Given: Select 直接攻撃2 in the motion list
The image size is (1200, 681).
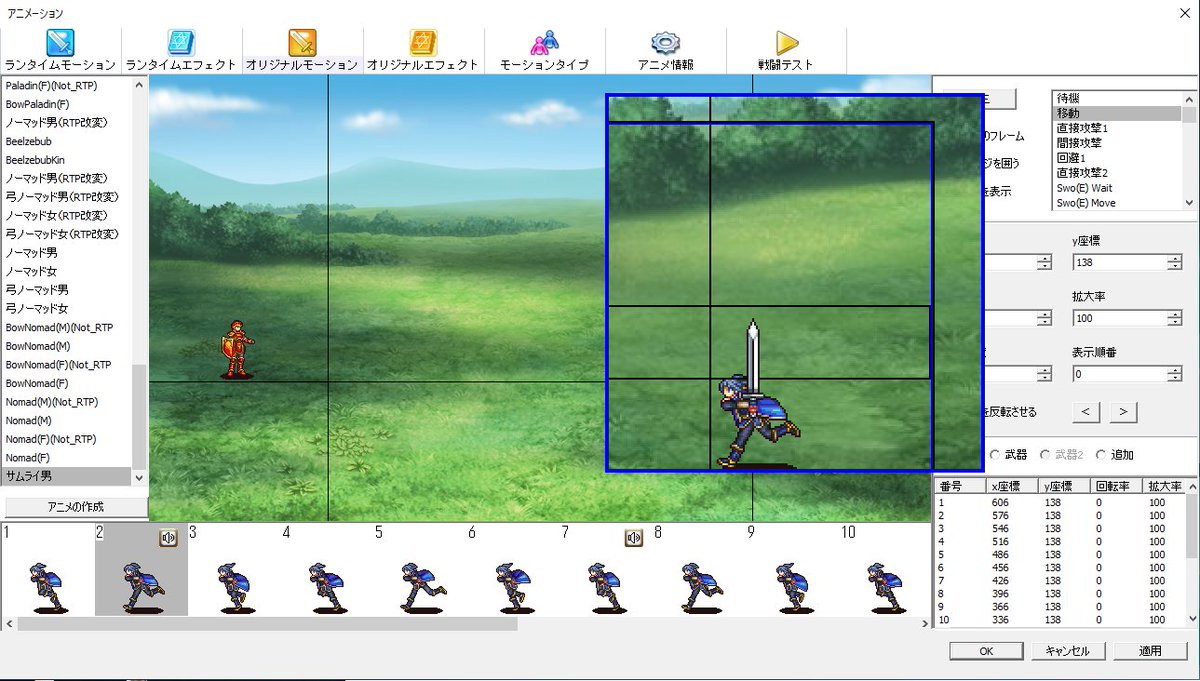Looking at the screenshot, I should tap(1117, 173).
